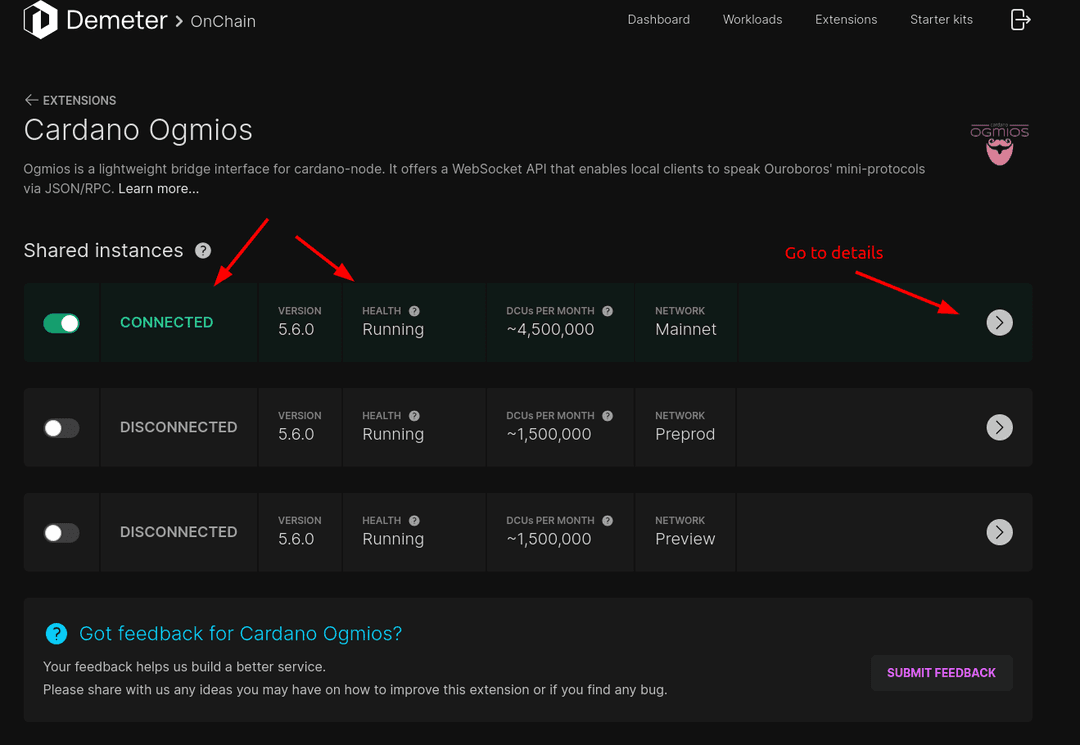
Task: Open details chevron for Preview instance
Action: click(999, 532)
